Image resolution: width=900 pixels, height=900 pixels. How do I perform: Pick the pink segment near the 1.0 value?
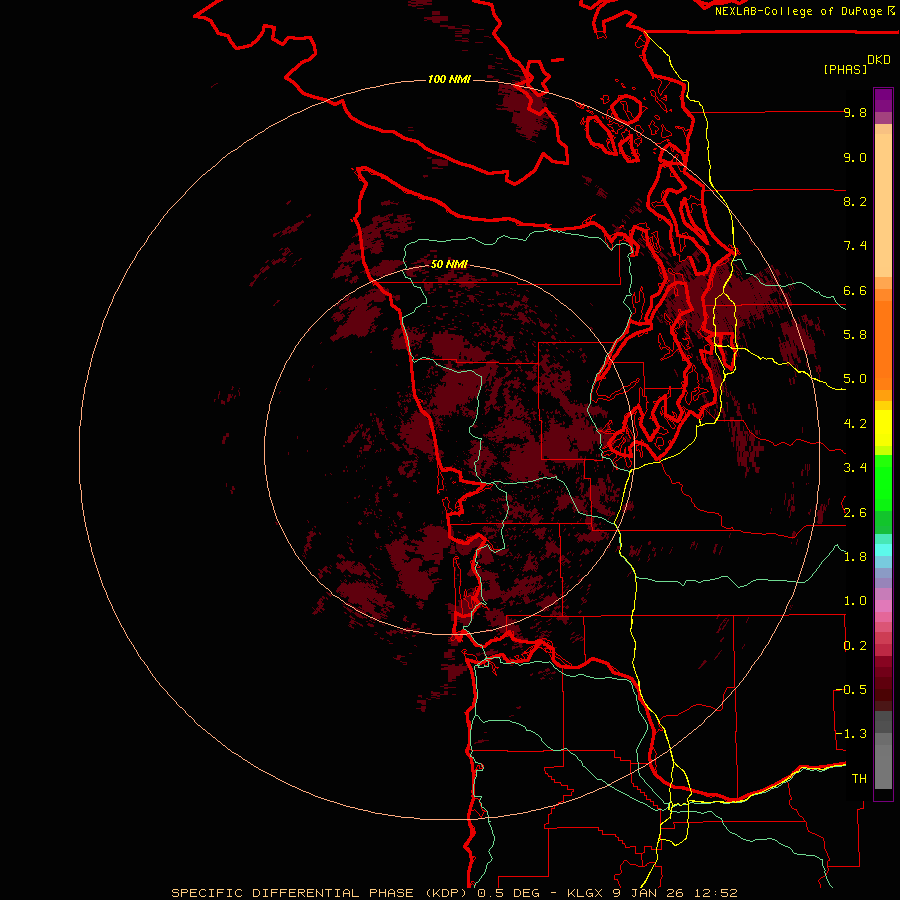pos(883,606)
